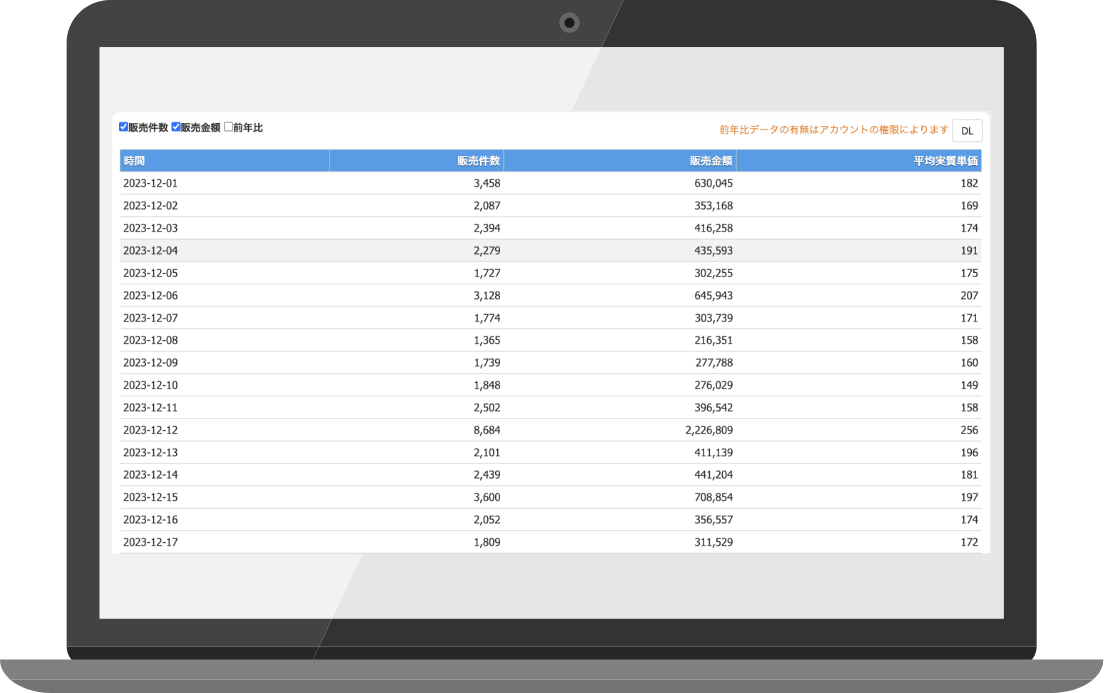The height and width of the screenshot is (693, 1104).
Task: Click the DL download button
Action: pyautogui.click(x=966, y=131)
